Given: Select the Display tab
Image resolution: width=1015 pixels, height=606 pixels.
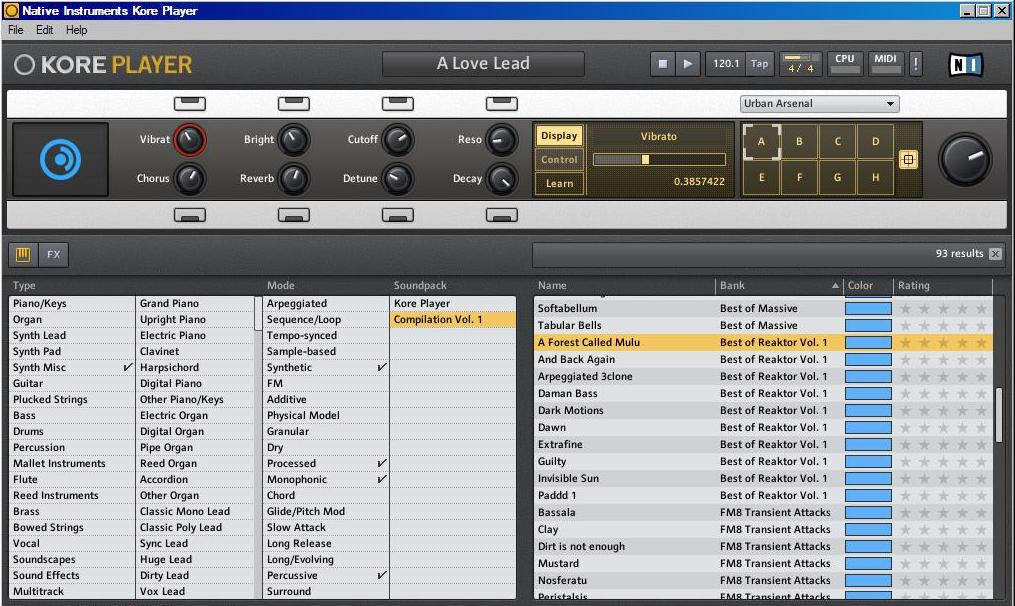Looking at the screenshot, I should tap(559, 136).
